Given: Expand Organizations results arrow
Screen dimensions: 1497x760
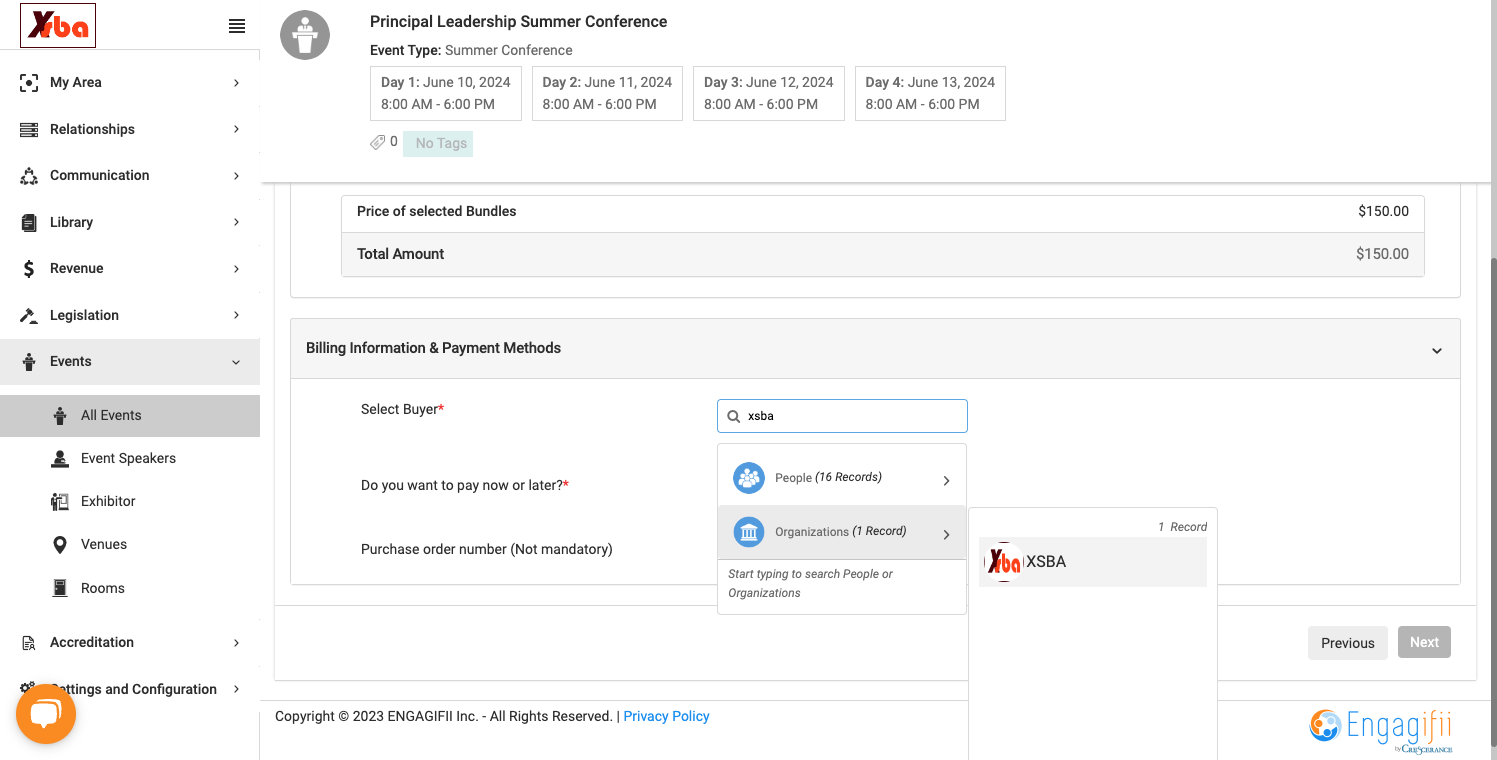Looking at the screenshot, I should [946, 535].
